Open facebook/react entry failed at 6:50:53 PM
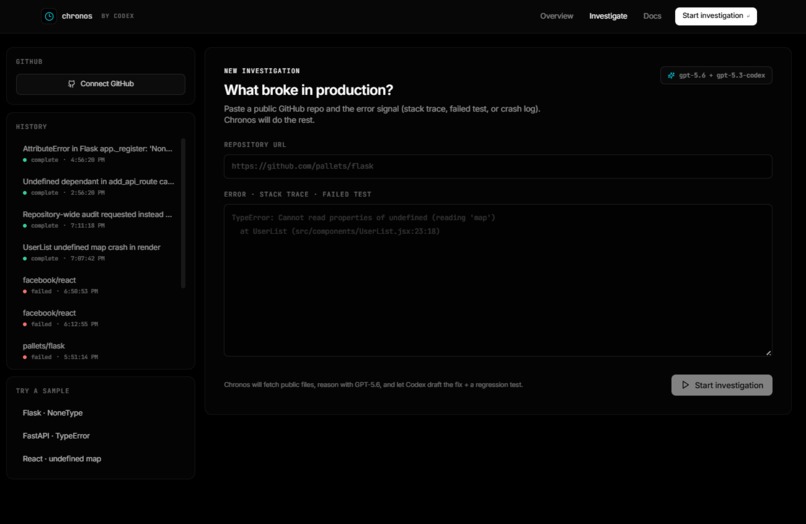The image size is (806, 524). [x=98, y=285]
